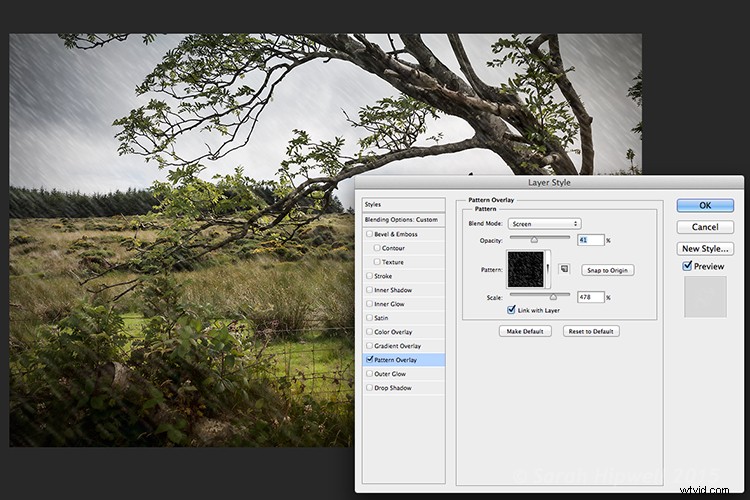Select the Bevel & Emboss label
The height and width of the screenshot is (500, 750).
click(396, 234)
